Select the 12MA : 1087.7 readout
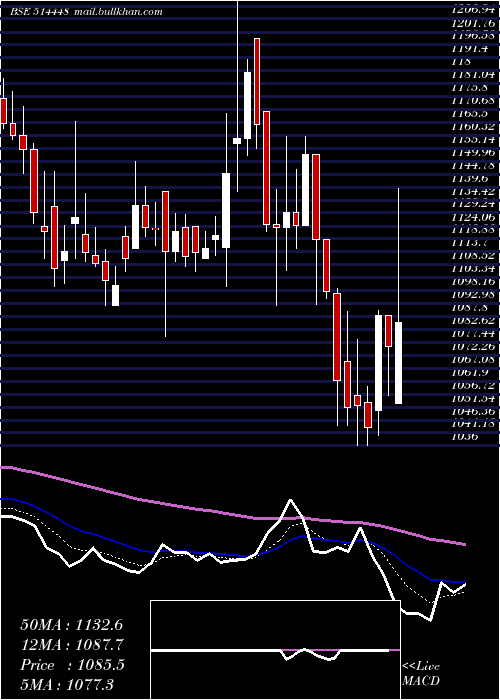Viewport: 500px width, 700px height. click(72, 645)
